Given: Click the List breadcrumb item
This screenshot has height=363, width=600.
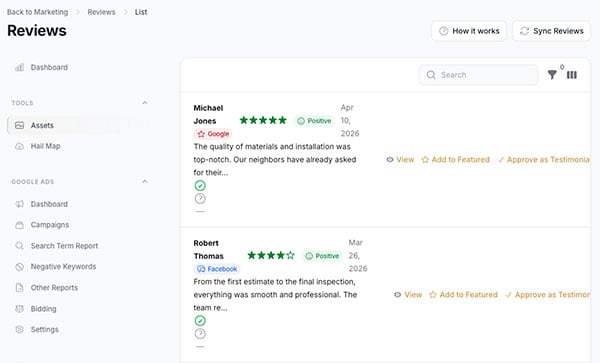Looking at the screenshot, I should coord(141,12).
